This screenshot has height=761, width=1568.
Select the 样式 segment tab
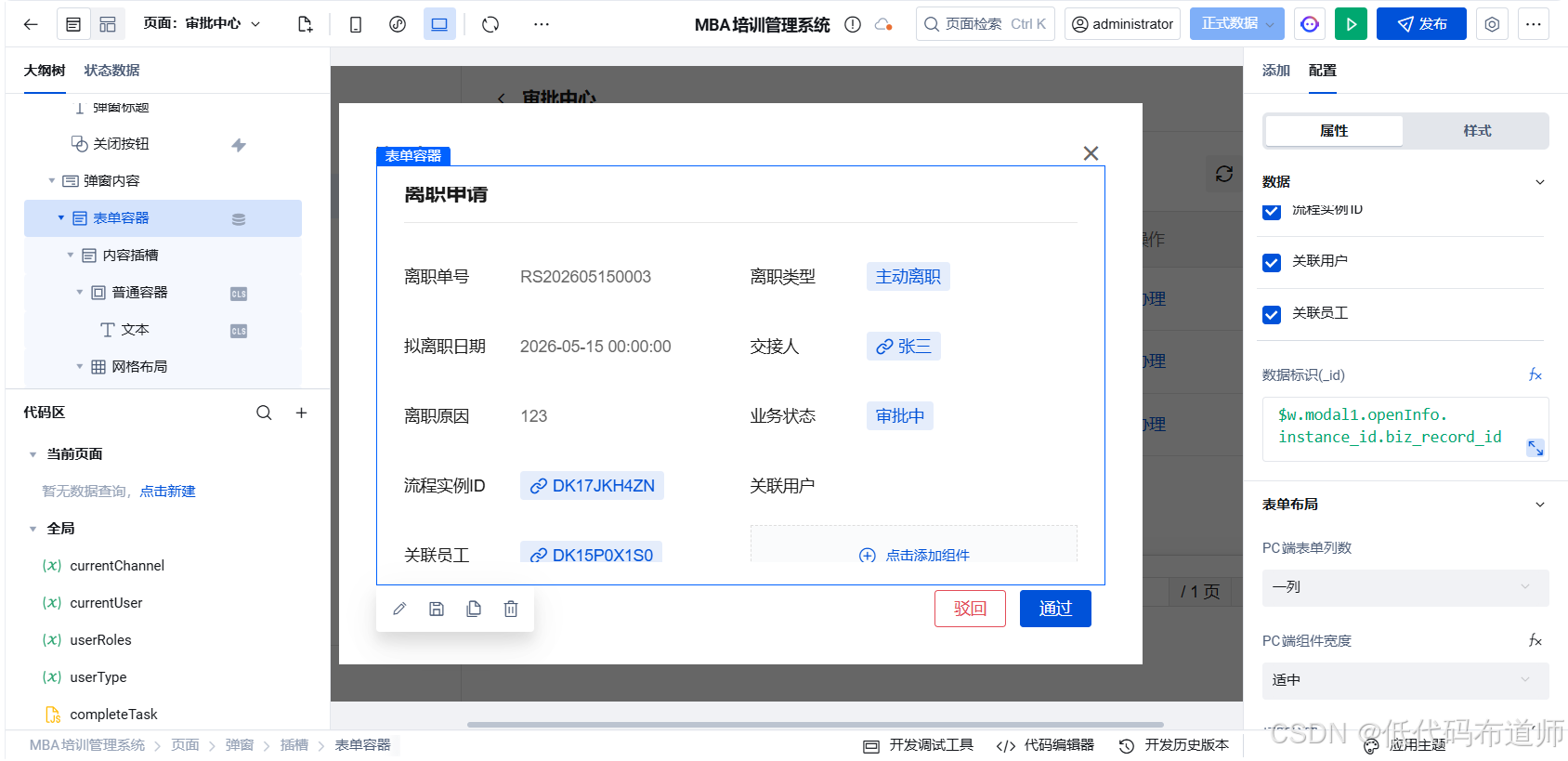1477,131
